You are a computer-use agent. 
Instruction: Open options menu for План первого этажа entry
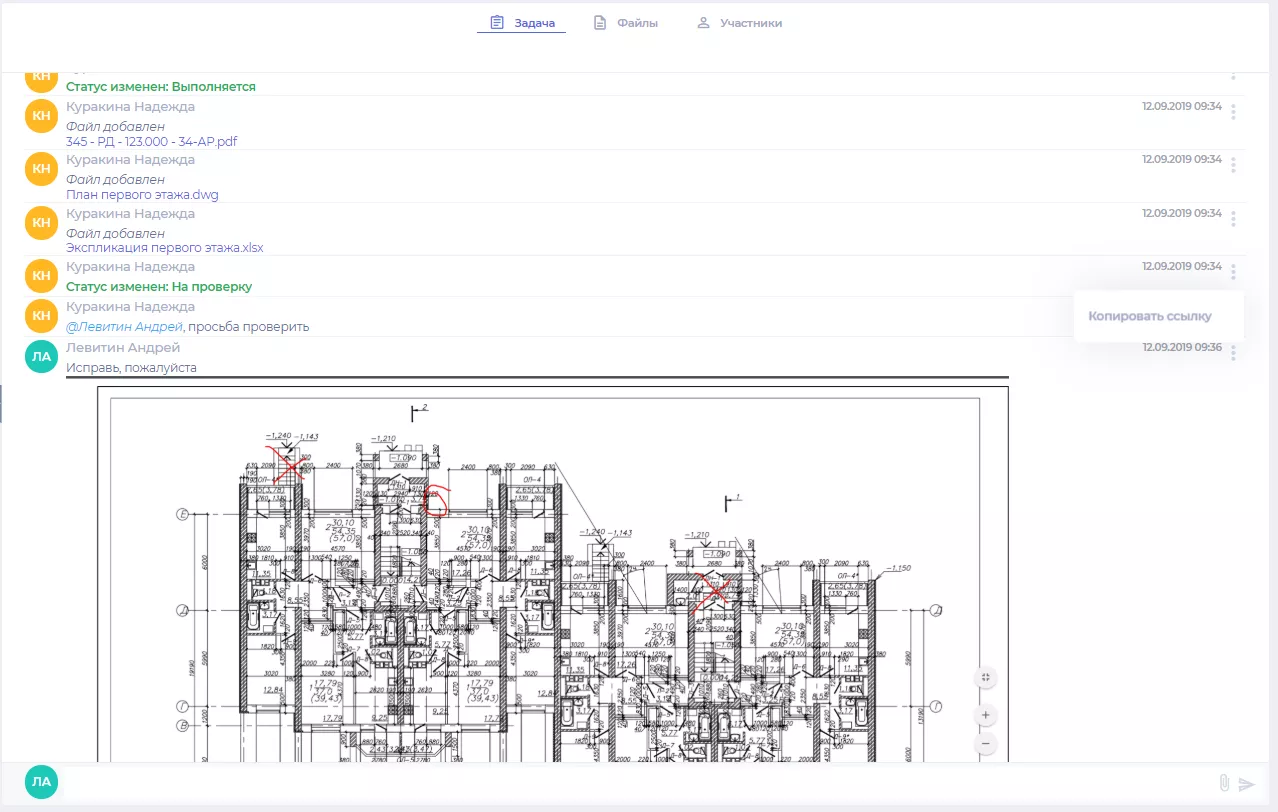(1233, 165)
